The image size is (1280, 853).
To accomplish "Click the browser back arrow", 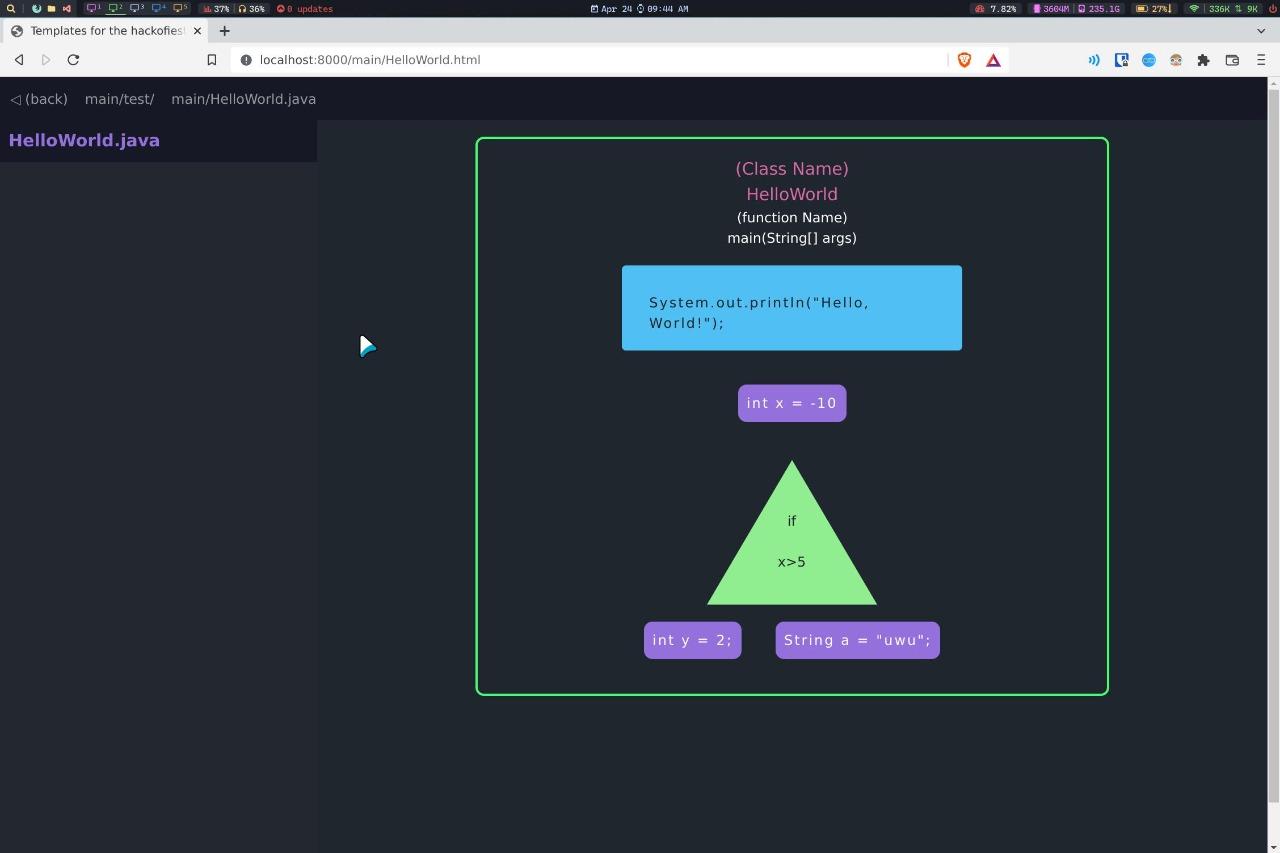I will (19, 60).
